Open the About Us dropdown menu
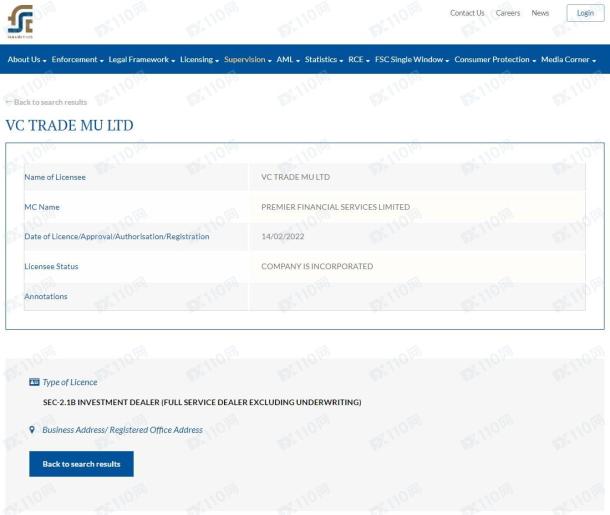 pyautogui.click(x=27, y=60)
